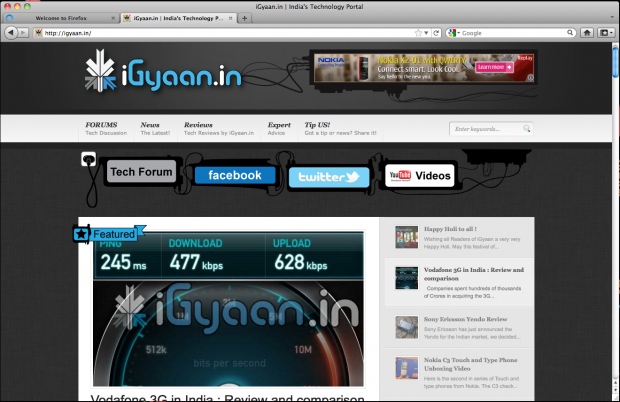Screen dimensions: 620x402
Task: Switch to the Welcome to Firefox tab
Action: click(60, 18)
